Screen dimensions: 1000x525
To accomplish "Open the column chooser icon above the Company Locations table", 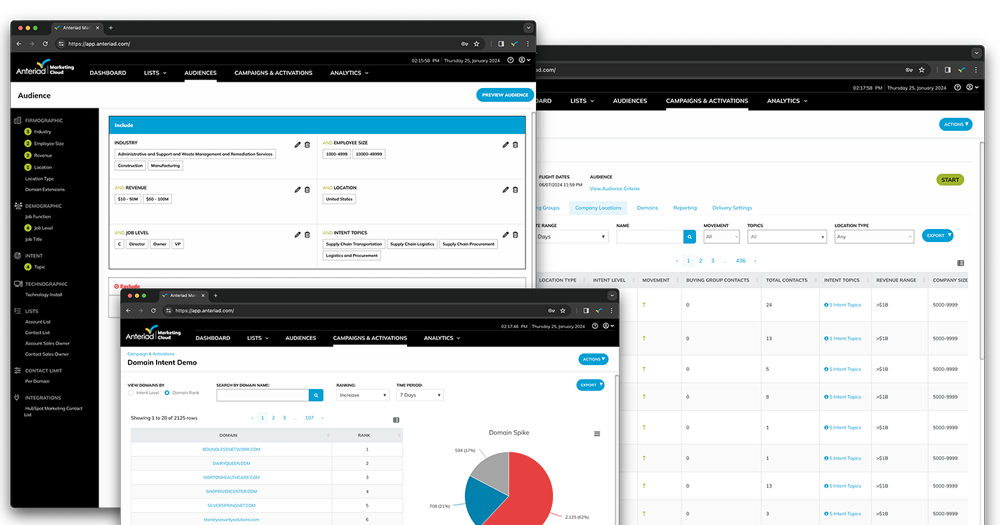I will (960, 263).
